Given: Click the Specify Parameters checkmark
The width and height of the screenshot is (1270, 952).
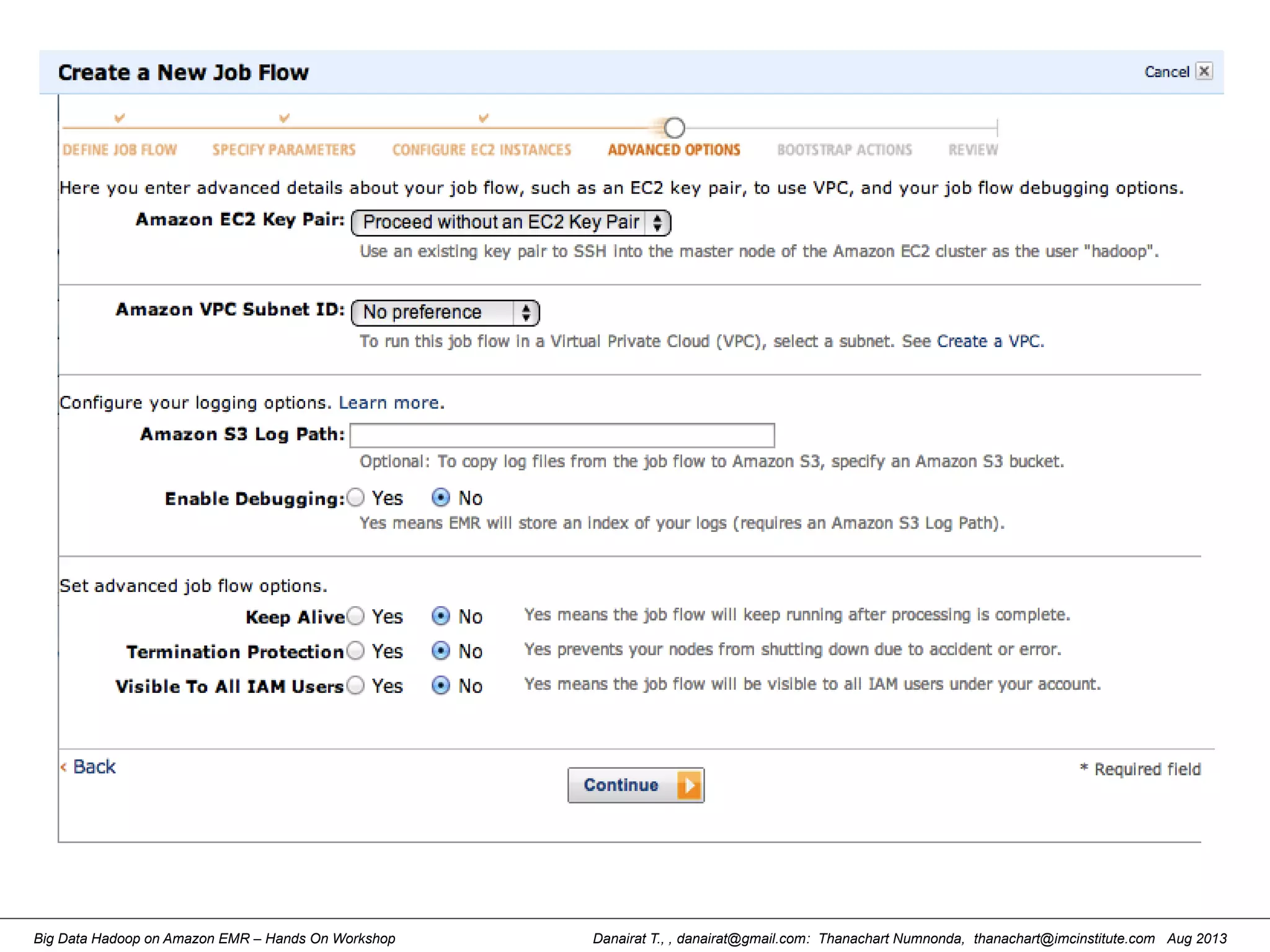Looking at the screenshot, I should pyautogui.click(x=284, y=118).
